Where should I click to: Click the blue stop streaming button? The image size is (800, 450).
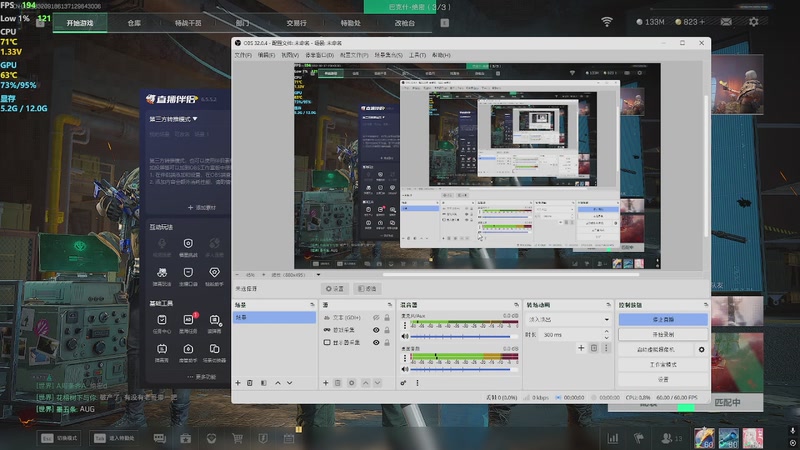[663, 319]
